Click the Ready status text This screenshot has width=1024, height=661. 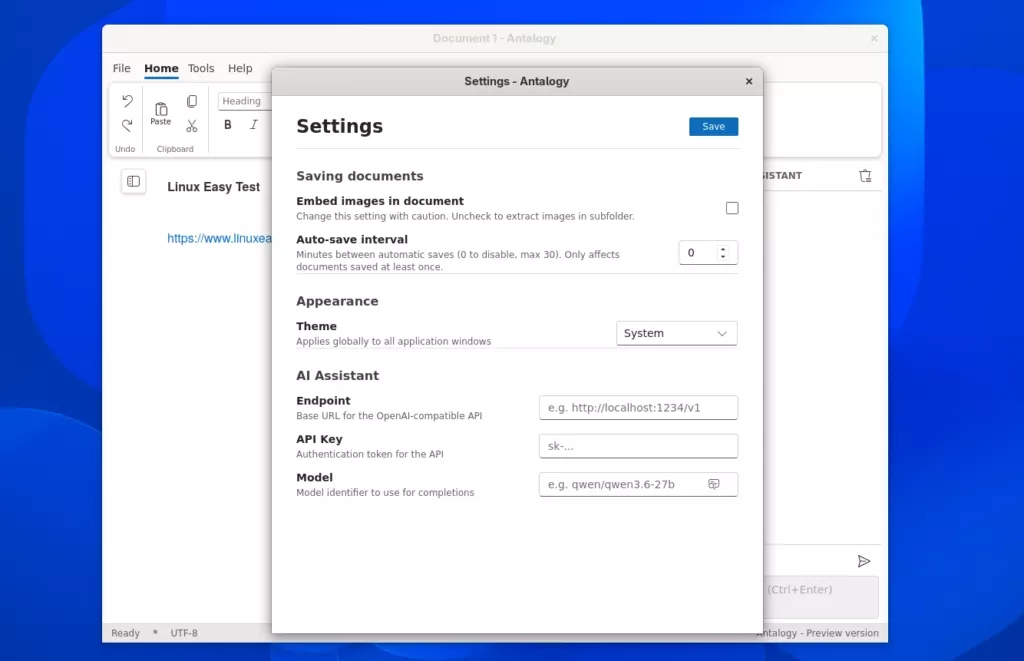[x=125, y=633]
